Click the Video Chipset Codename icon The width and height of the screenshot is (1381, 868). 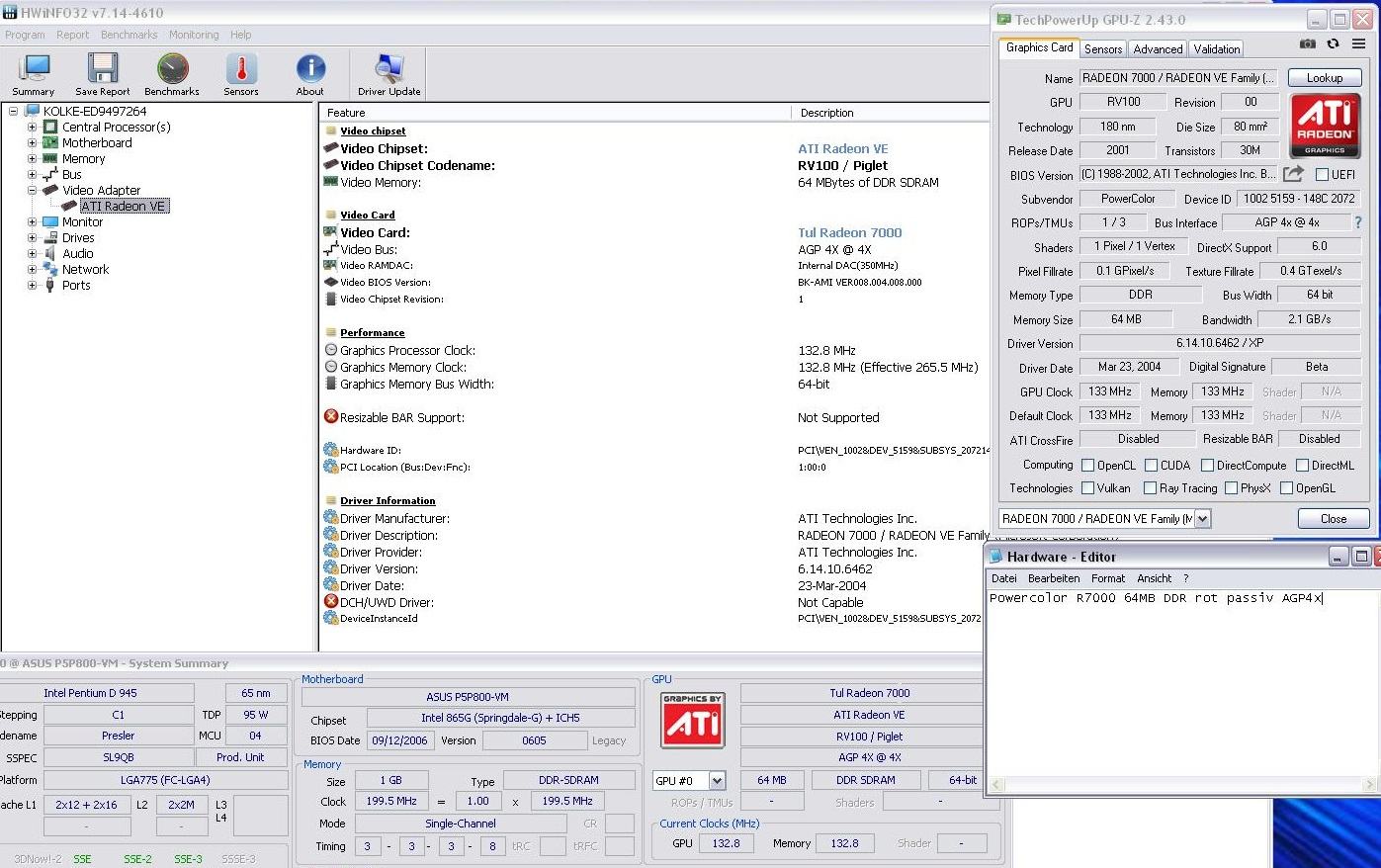click(331, 165)
